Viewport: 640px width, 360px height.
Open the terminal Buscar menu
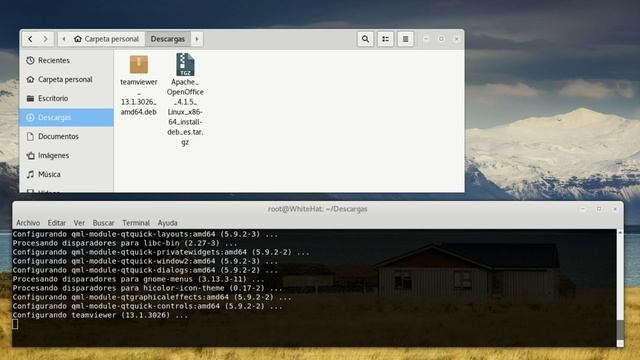(x=103, y=223)
